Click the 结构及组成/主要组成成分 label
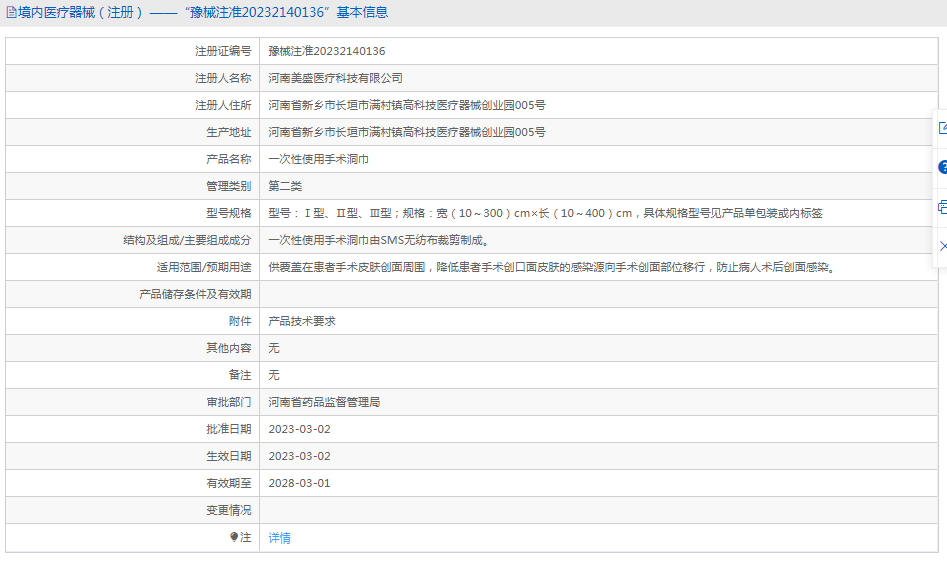Viewport: 947px width, 562px height. [187, 240]
